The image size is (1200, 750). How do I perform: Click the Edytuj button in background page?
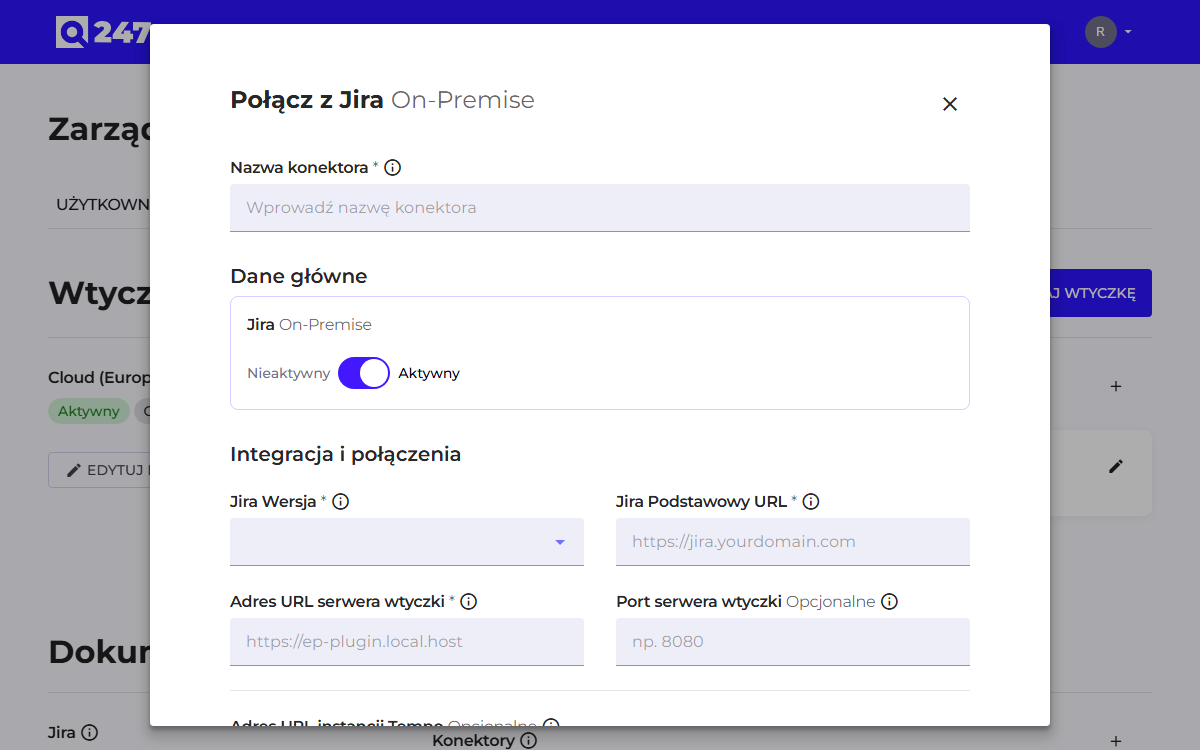click(x=99, y=470)
